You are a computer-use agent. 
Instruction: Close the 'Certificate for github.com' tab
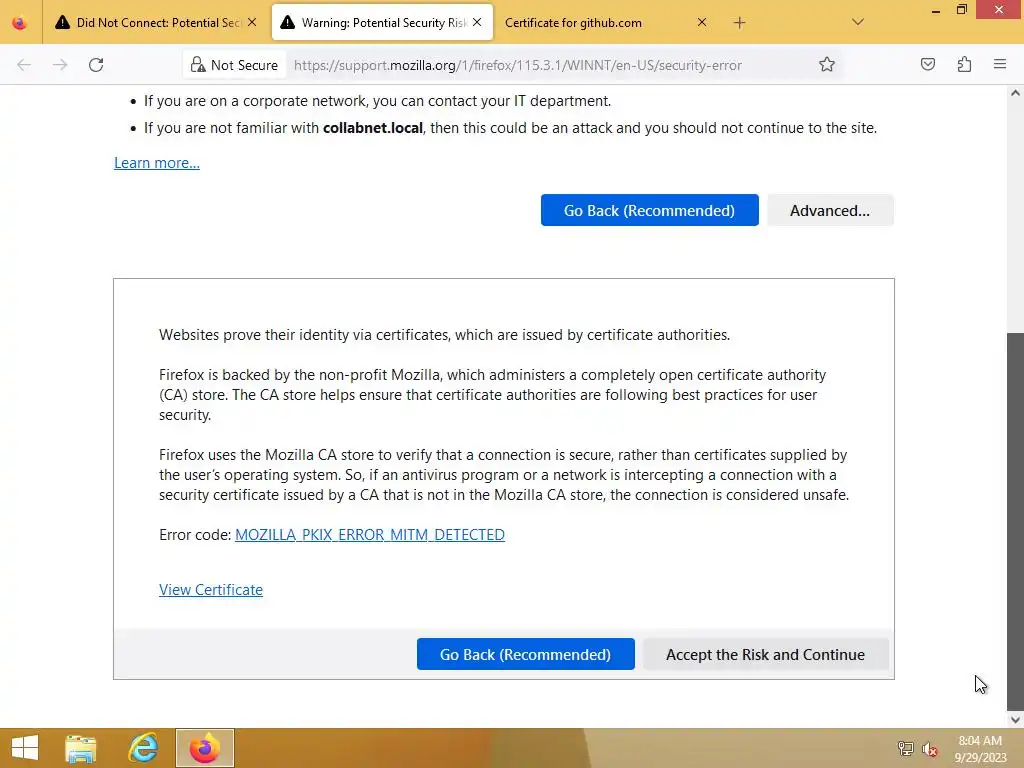[x=702, y=22]
